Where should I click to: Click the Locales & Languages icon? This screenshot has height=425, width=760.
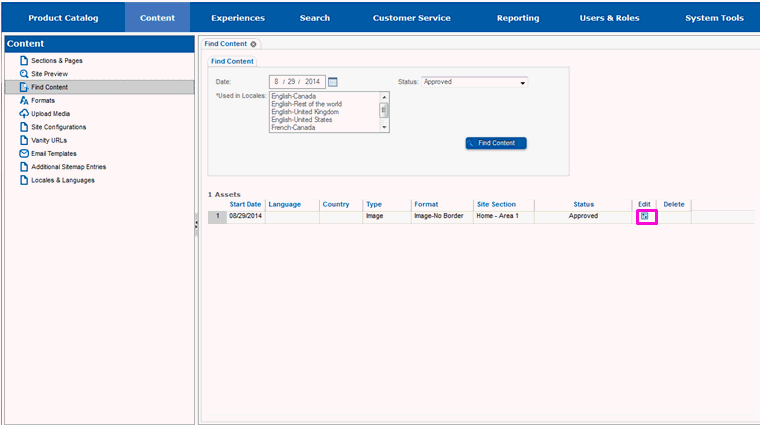click(24, 180)
